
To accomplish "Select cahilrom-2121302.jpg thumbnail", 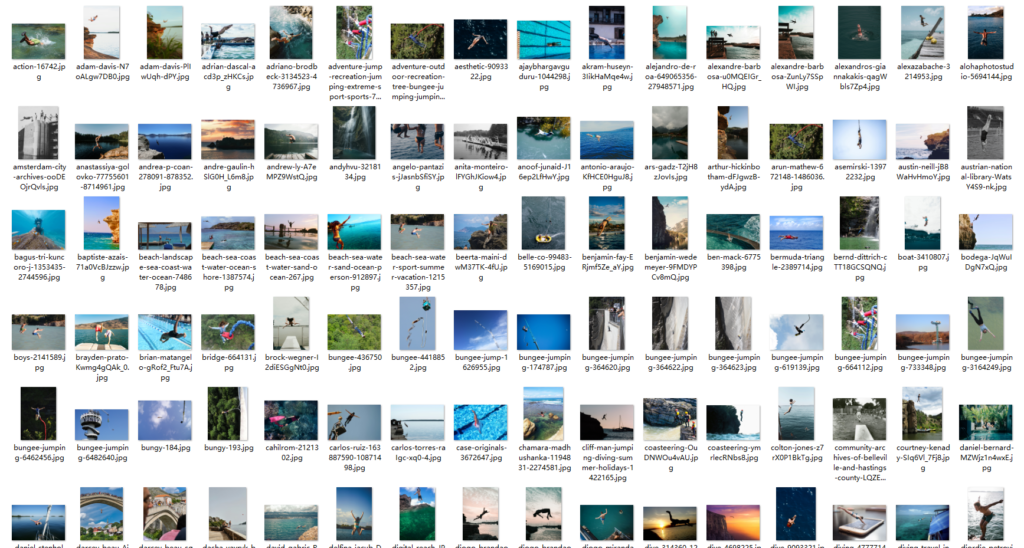I will click(x=291, y=420).
